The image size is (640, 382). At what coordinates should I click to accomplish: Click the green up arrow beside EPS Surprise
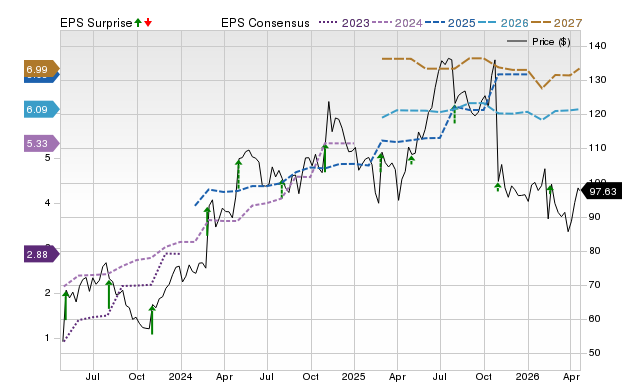[138, 23]
